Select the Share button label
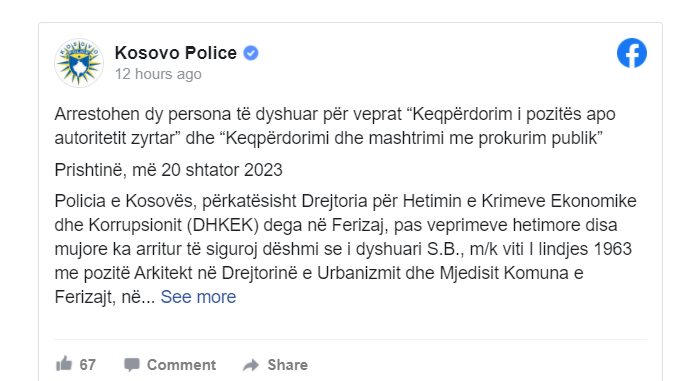Screen dimensions: 698x381 (287, 365)
